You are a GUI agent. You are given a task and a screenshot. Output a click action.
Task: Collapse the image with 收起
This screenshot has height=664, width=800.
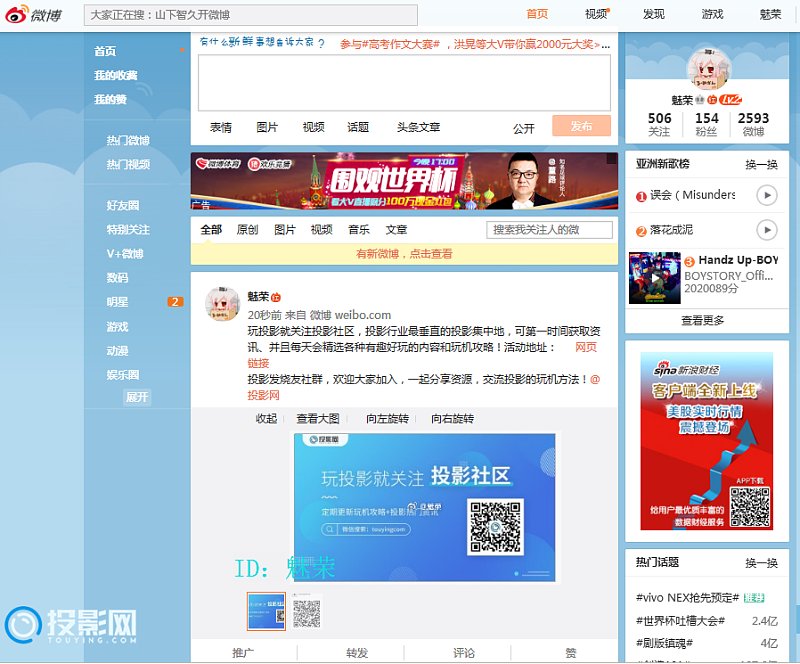(266, 419)
